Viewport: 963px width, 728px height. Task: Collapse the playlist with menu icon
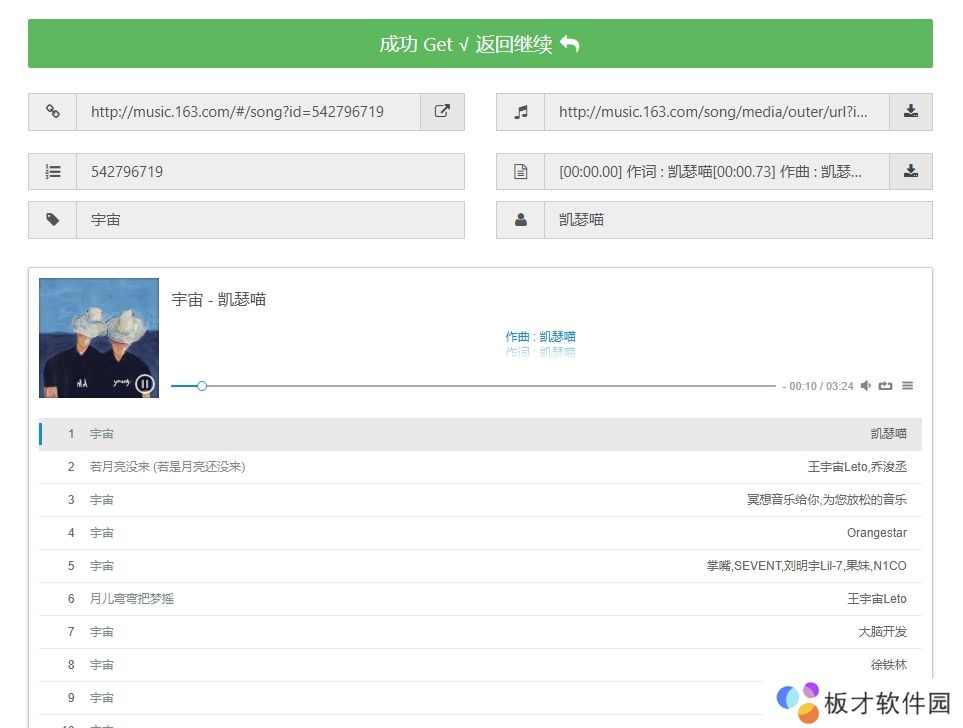pos(907,386)
